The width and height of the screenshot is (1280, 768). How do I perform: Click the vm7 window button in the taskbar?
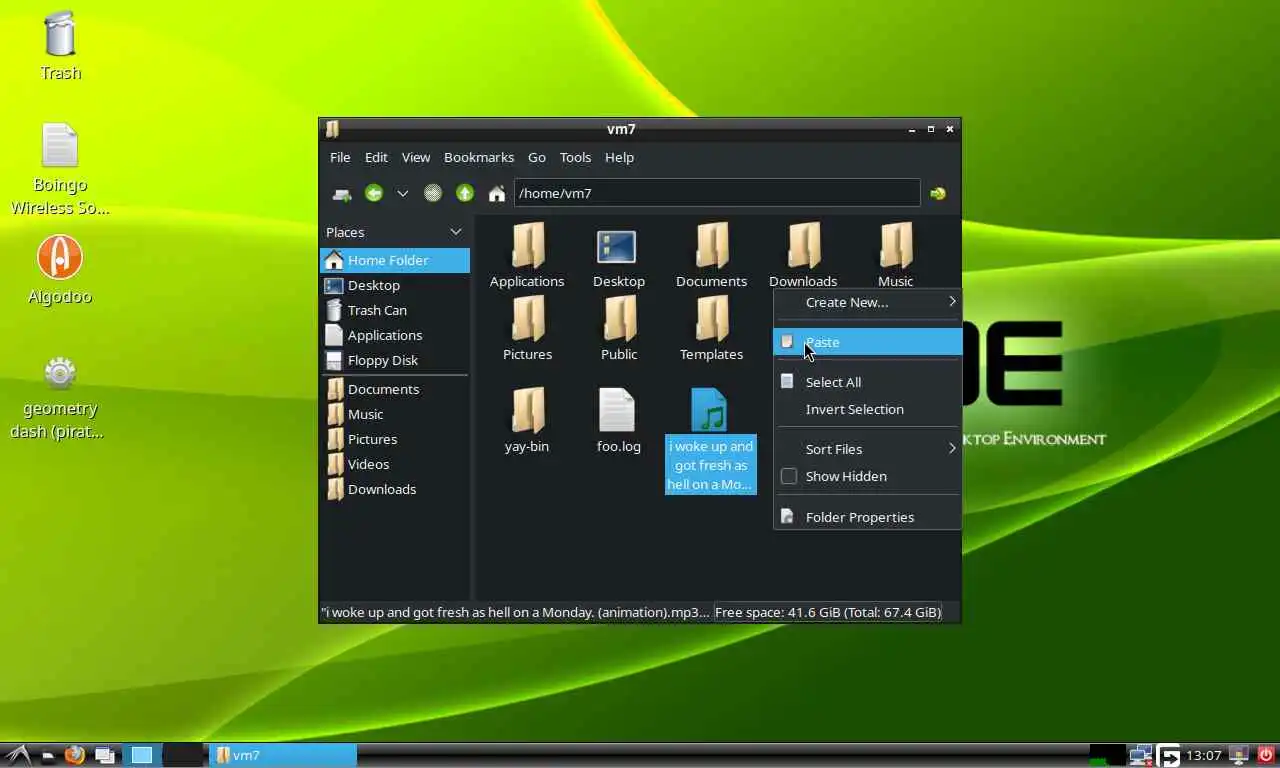281,755
